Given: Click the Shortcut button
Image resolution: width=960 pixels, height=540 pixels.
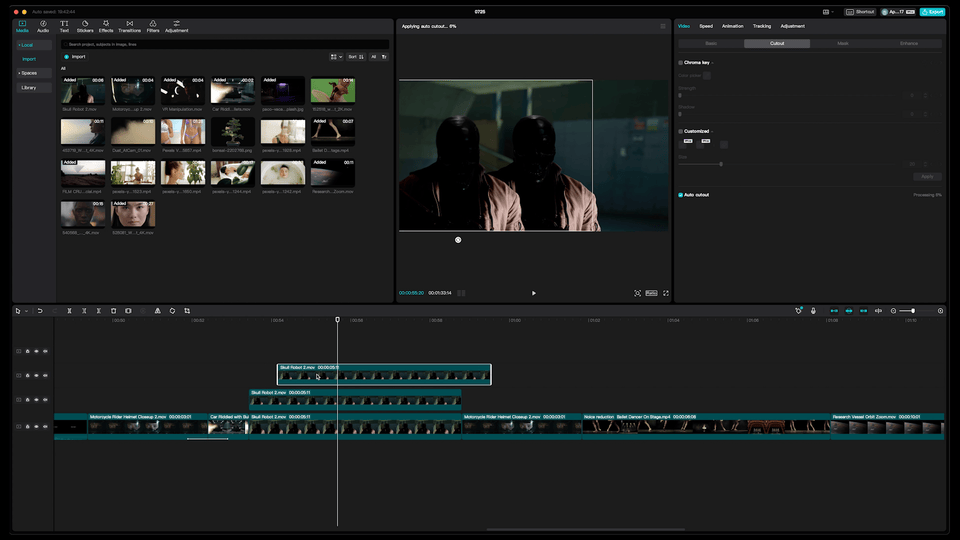Looking at the screenshot, I should tap(860, 12).
